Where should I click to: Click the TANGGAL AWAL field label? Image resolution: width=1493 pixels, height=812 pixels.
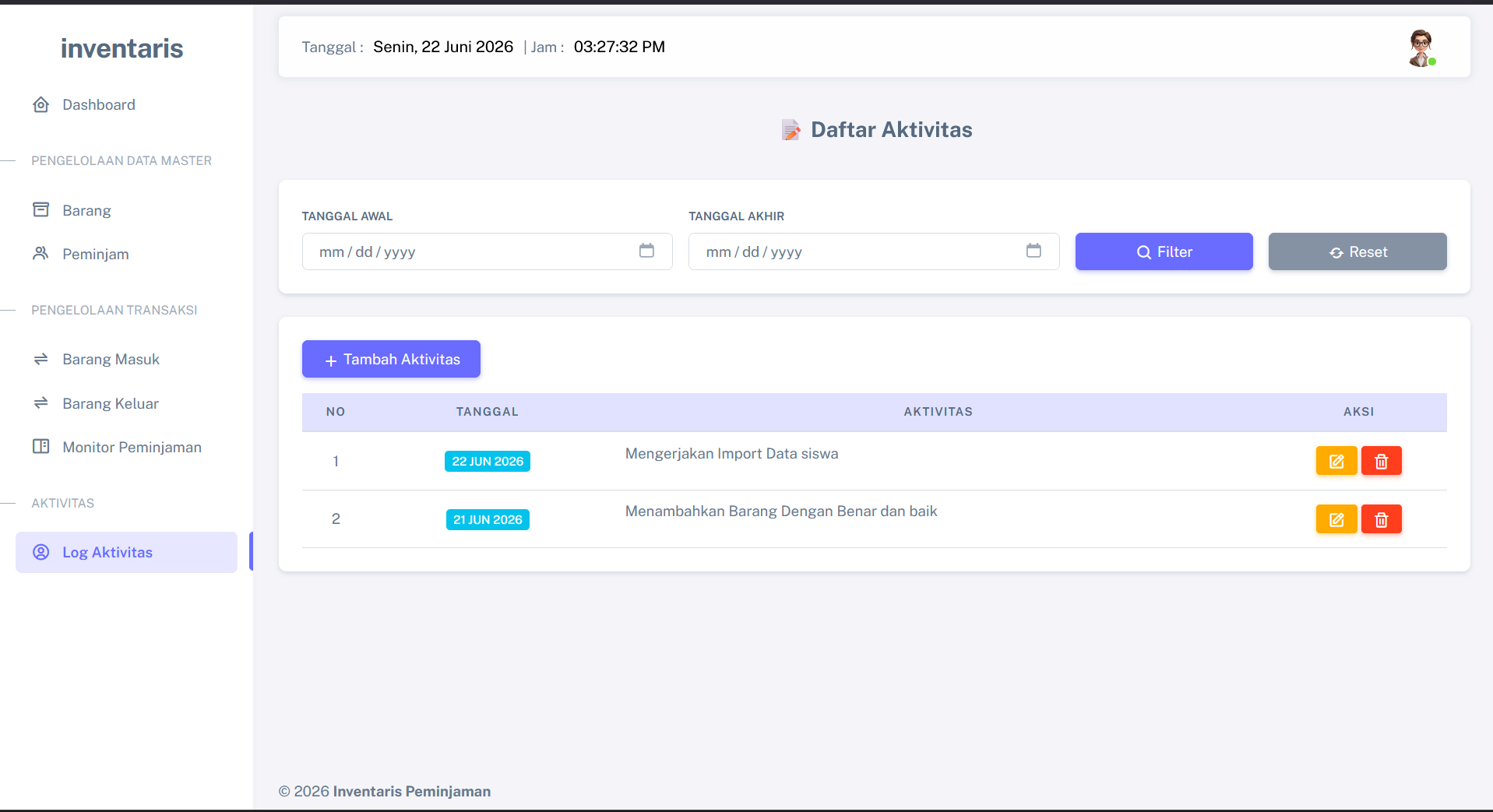(x=347, y=216)
